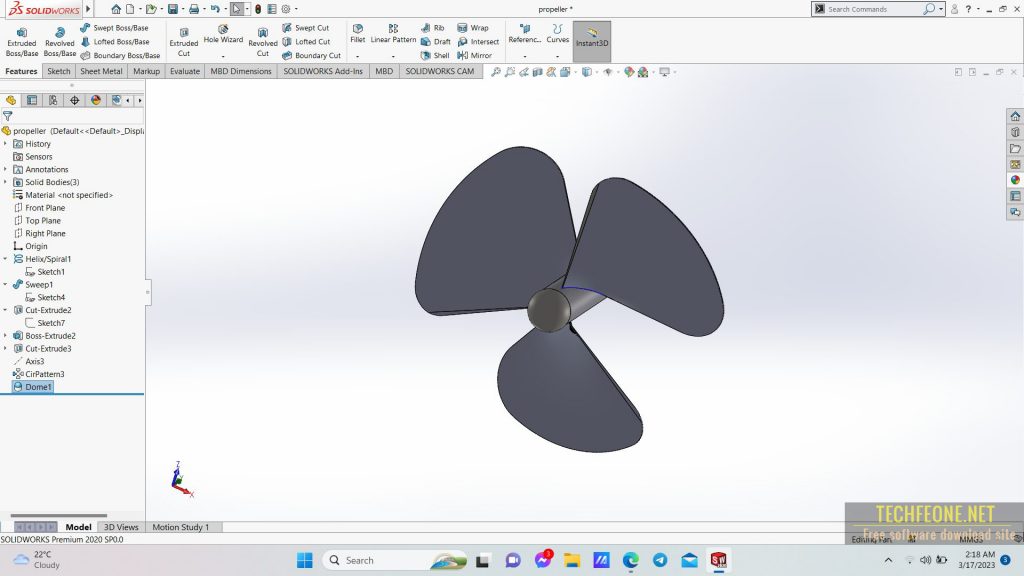Select Boundary Boss/Base tool
The height and width of the screenshot is (576, 1024).
click(x=120, y=56)
